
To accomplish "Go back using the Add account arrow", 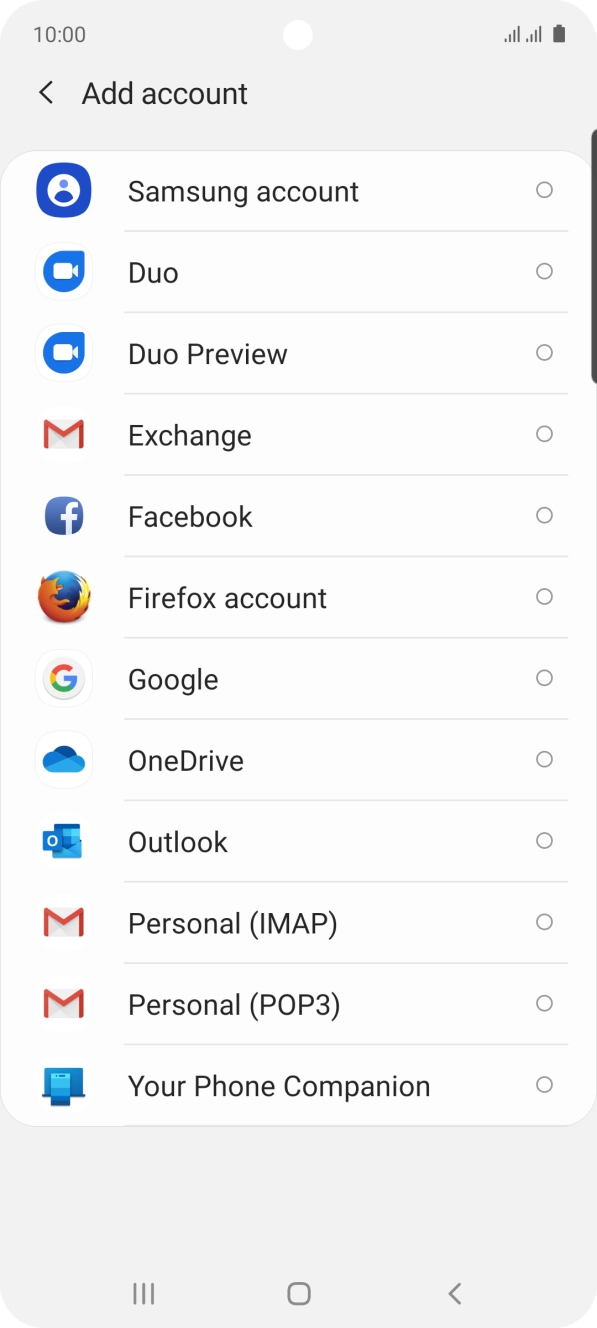I will (x=45, y=92).
